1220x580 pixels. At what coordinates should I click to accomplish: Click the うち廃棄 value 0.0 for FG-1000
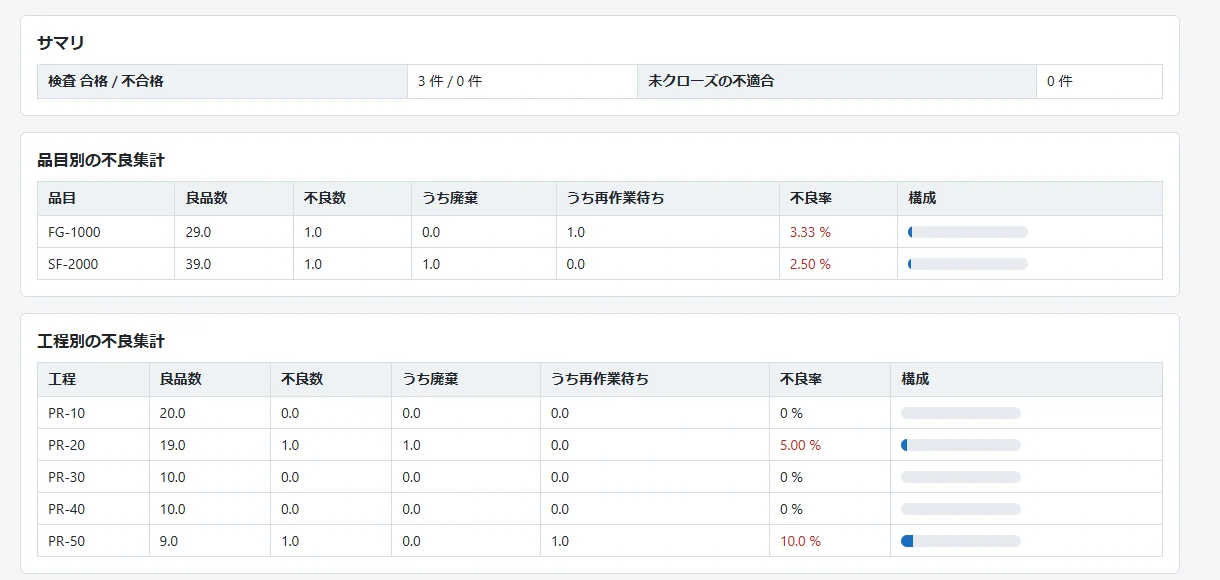(431, 232)
